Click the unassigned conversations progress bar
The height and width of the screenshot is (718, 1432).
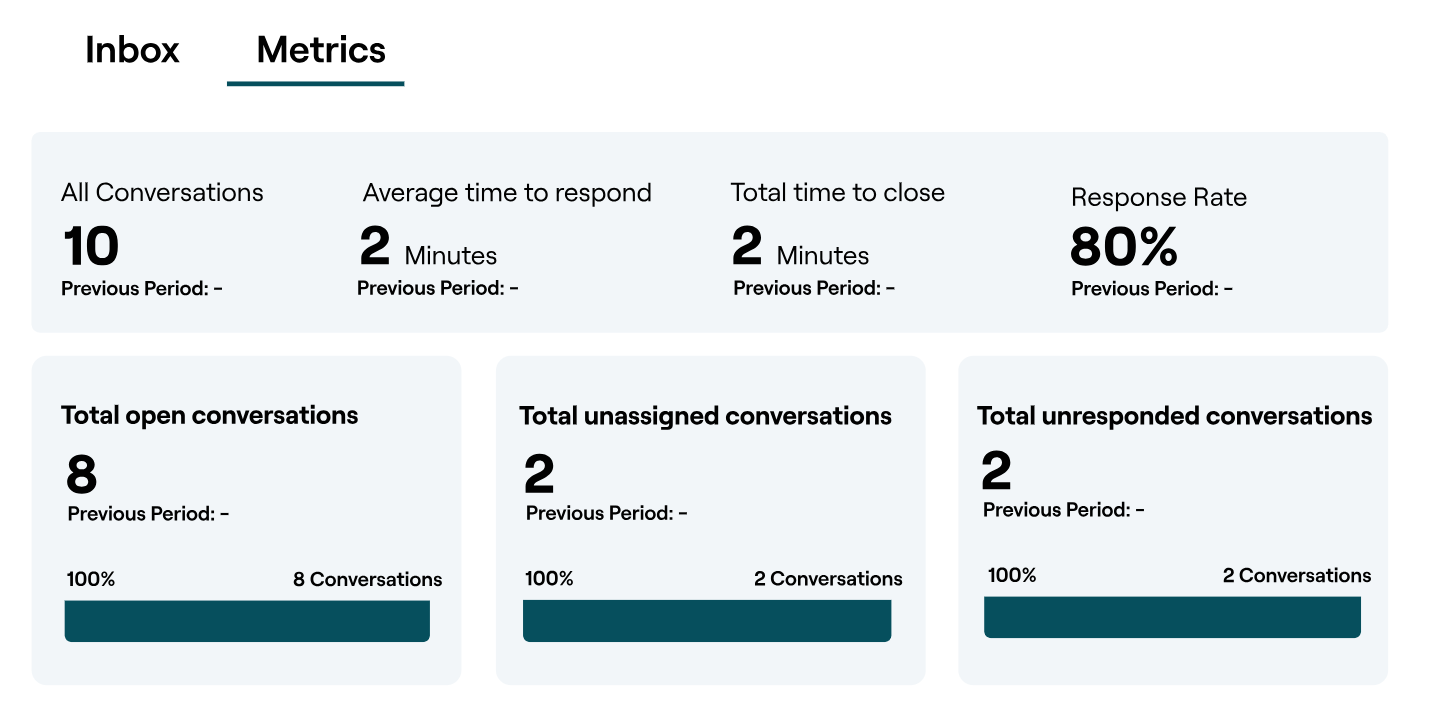coord(706,620)
